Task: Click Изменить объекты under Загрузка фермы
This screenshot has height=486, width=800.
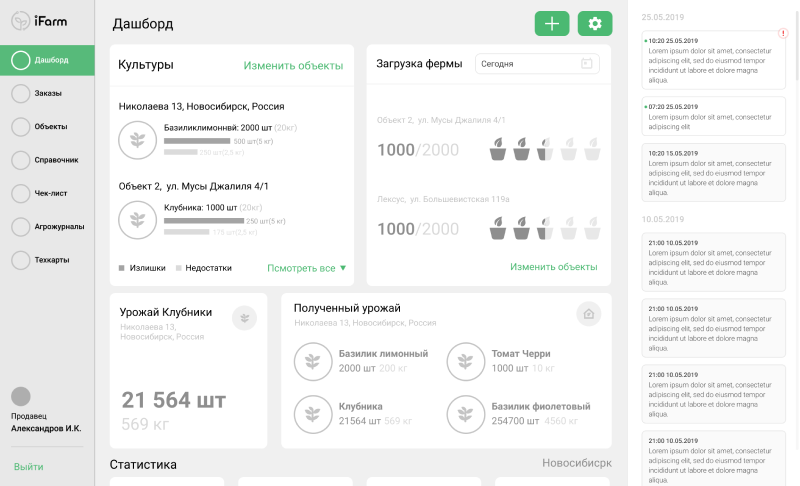Action: click(553, 267)
